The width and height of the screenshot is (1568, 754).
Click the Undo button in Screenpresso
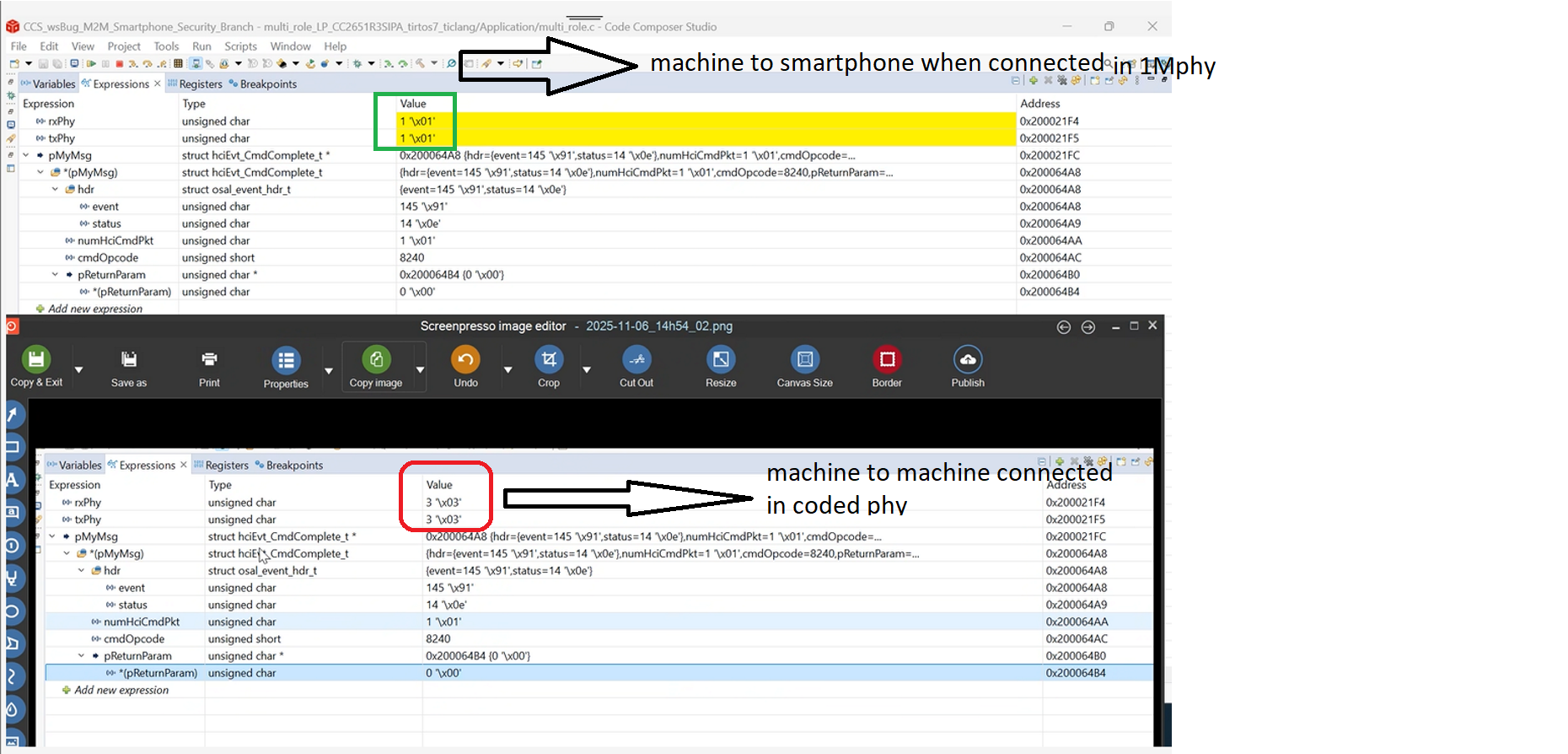pos(465,367)
